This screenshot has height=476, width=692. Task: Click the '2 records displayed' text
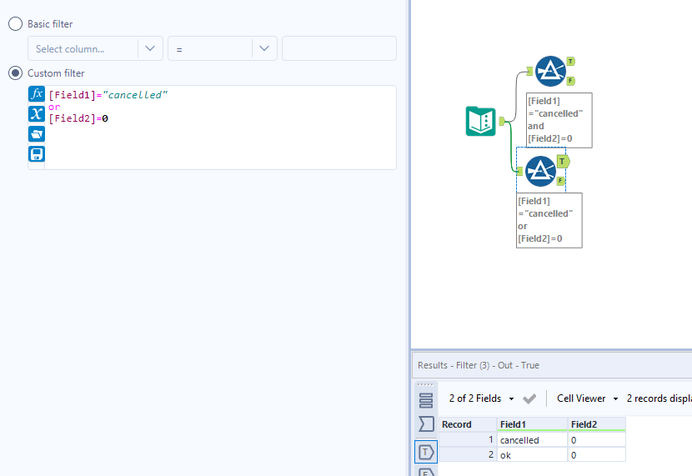coord(659,398)
